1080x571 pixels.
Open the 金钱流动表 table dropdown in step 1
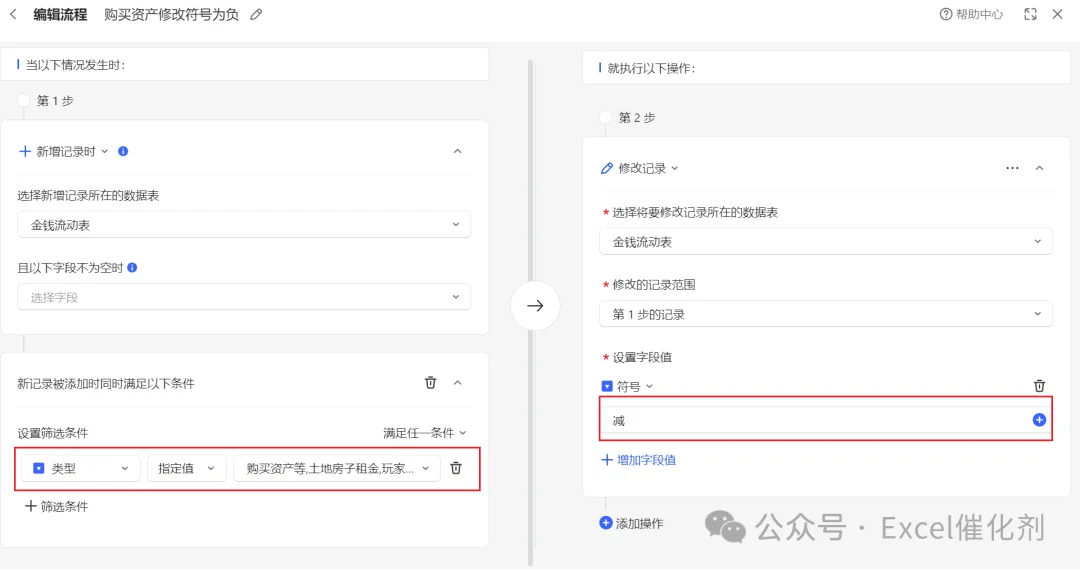(244, 225)
